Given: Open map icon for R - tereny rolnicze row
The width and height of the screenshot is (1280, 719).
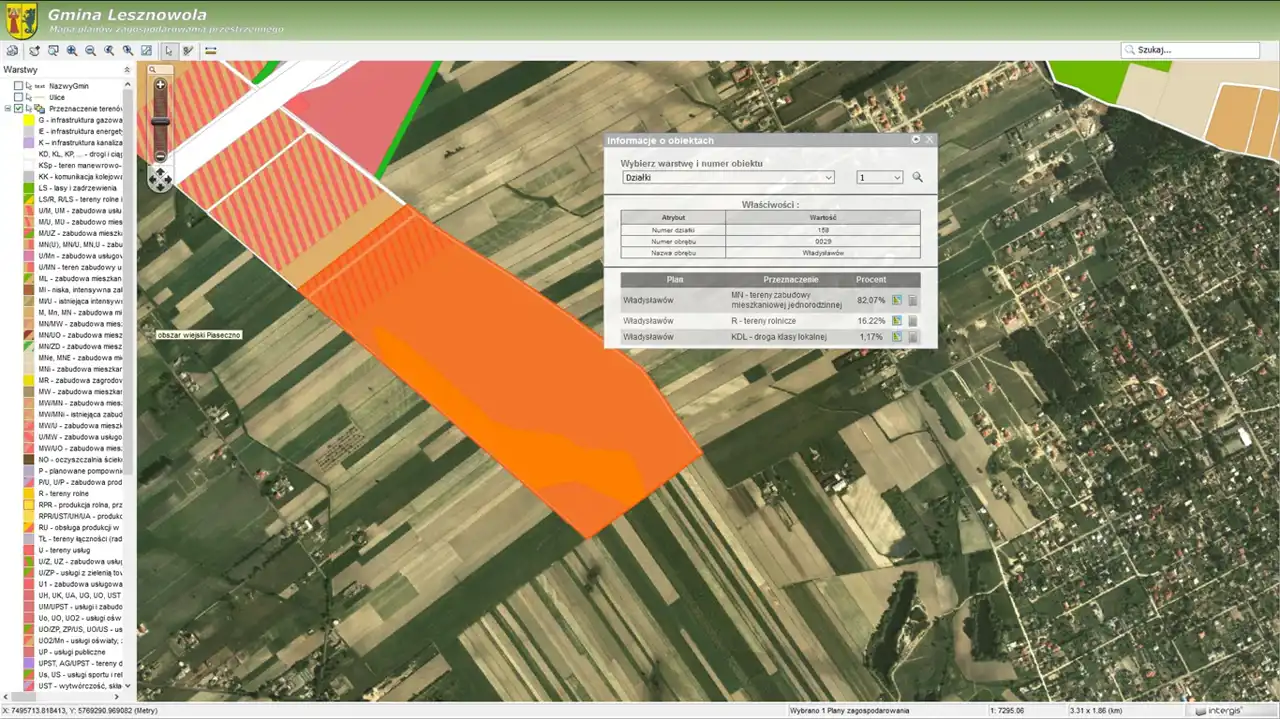Looking at the screenshot, I should (x=897, y=321).
